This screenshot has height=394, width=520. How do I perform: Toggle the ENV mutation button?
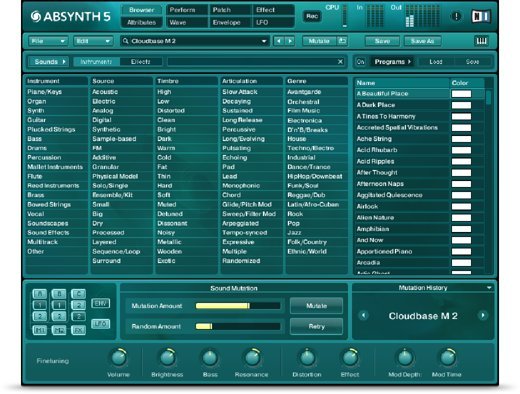click(100, 303)
